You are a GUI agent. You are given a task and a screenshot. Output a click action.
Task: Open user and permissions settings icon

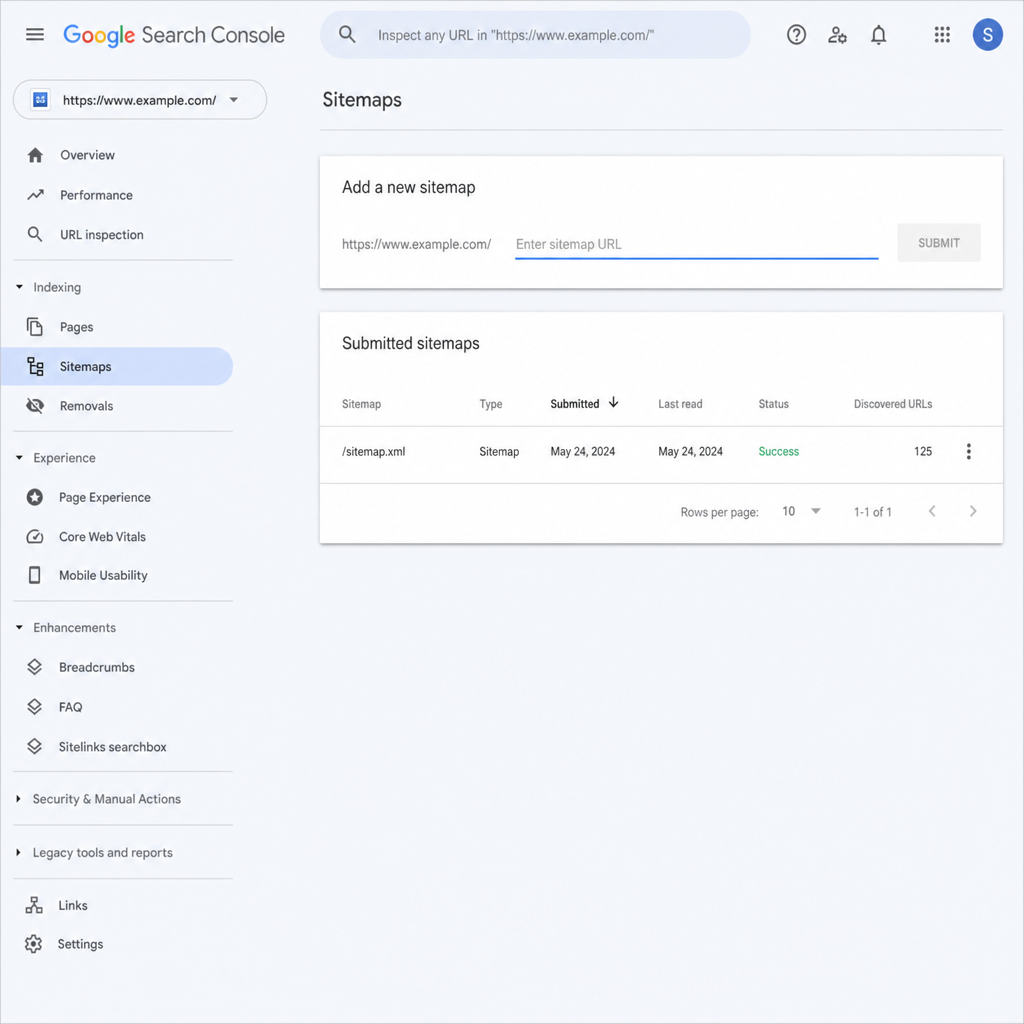[x=837, y=35]
